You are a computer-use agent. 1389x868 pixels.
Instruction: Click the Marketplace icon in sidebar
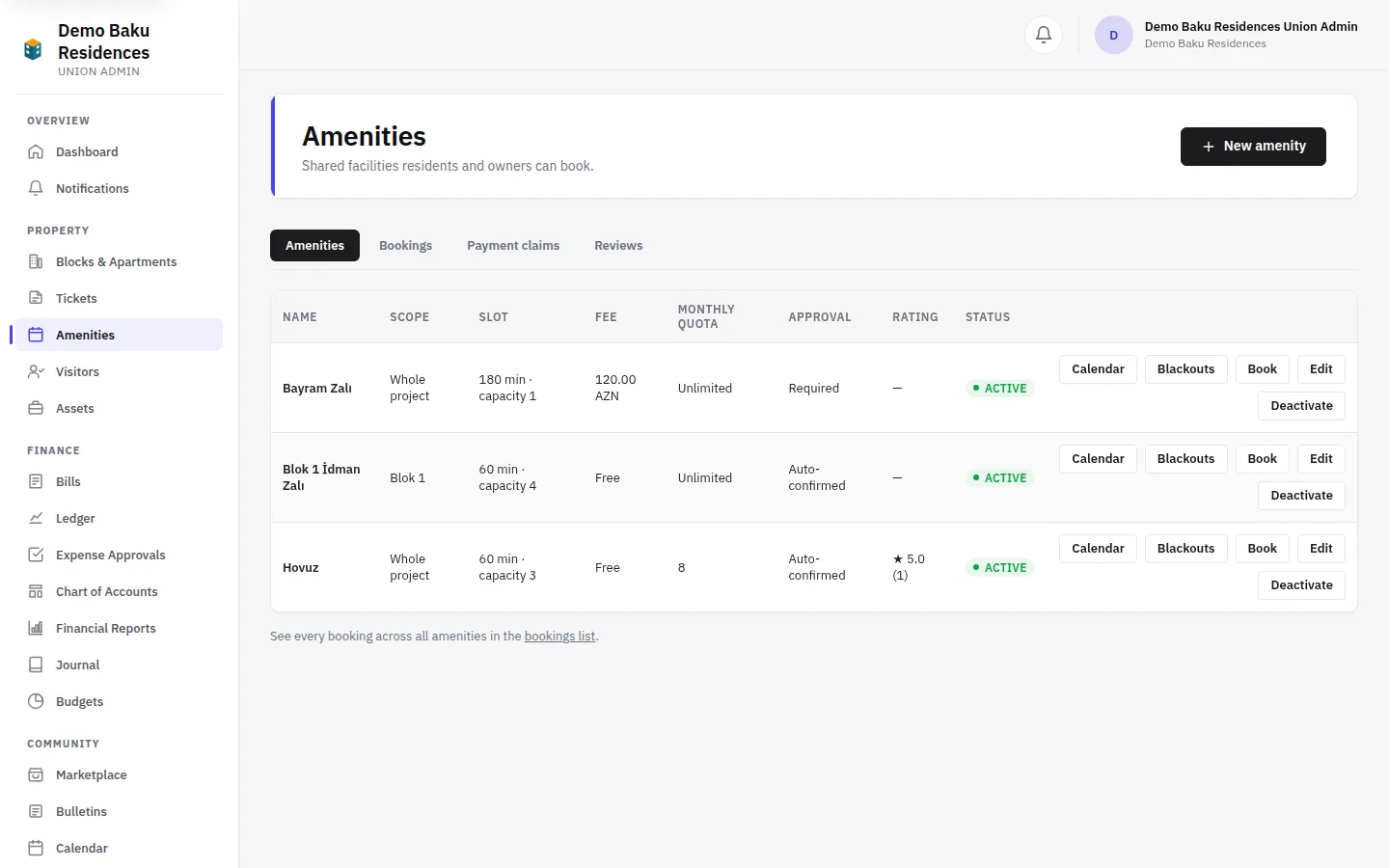[x=36, y=774]
